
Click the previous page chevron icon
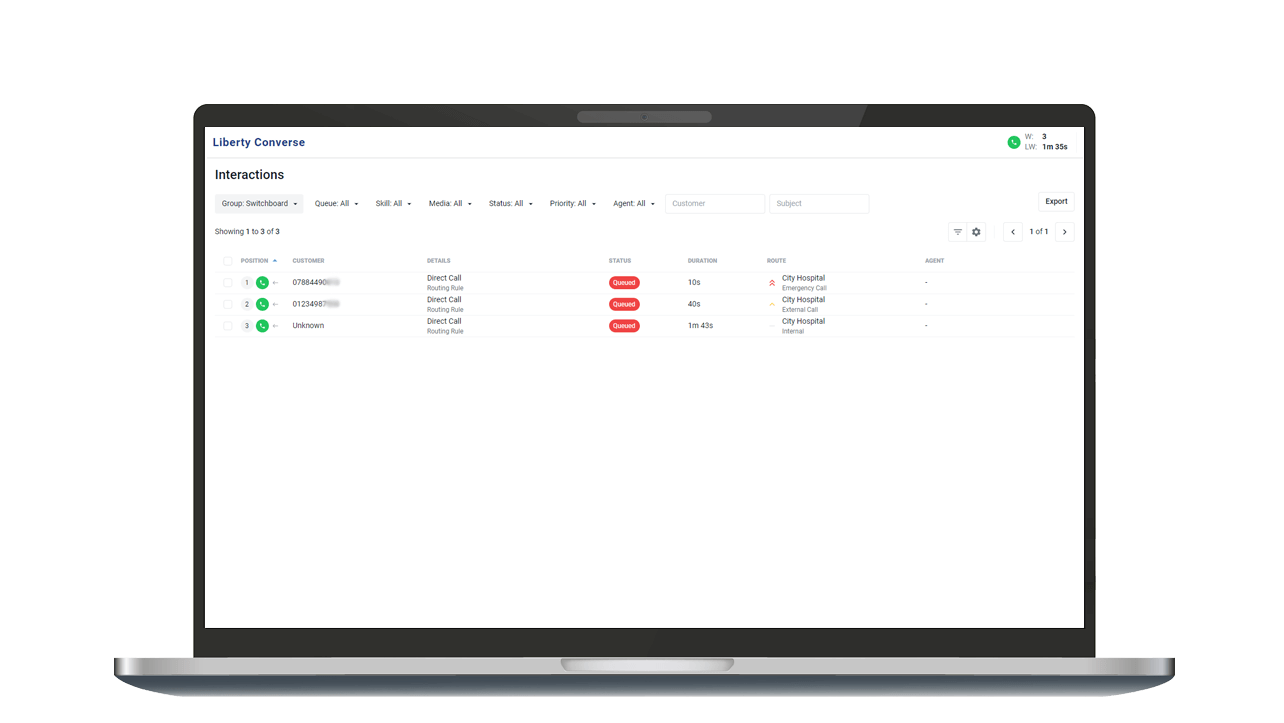tap(1012, 231)
